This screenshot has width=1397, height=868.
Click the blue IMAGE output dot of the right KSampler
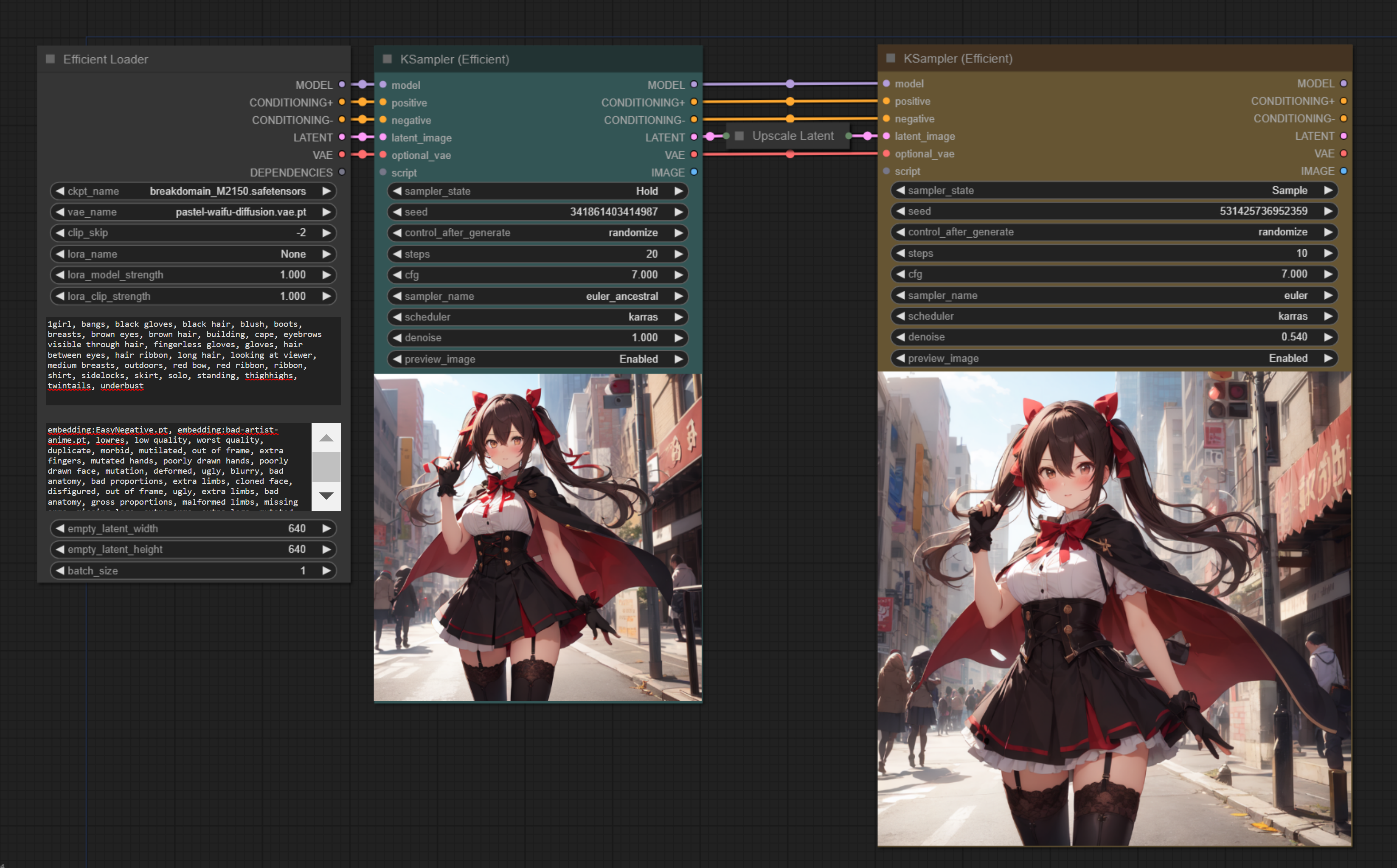tap(1343, 171)
